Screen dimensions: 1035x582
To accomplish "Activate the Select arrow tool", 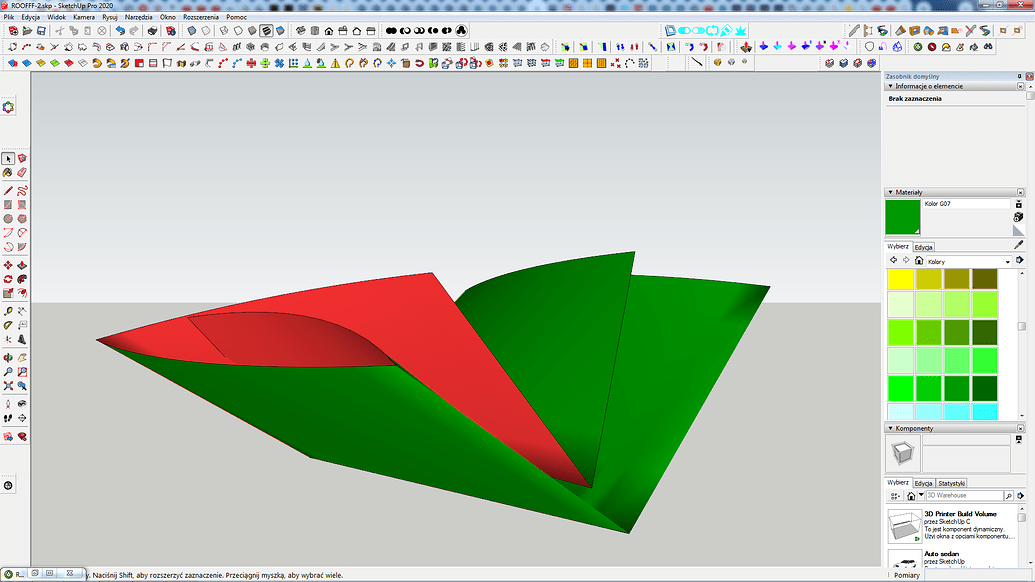I will pyautogui.click(x=9, y=158).
